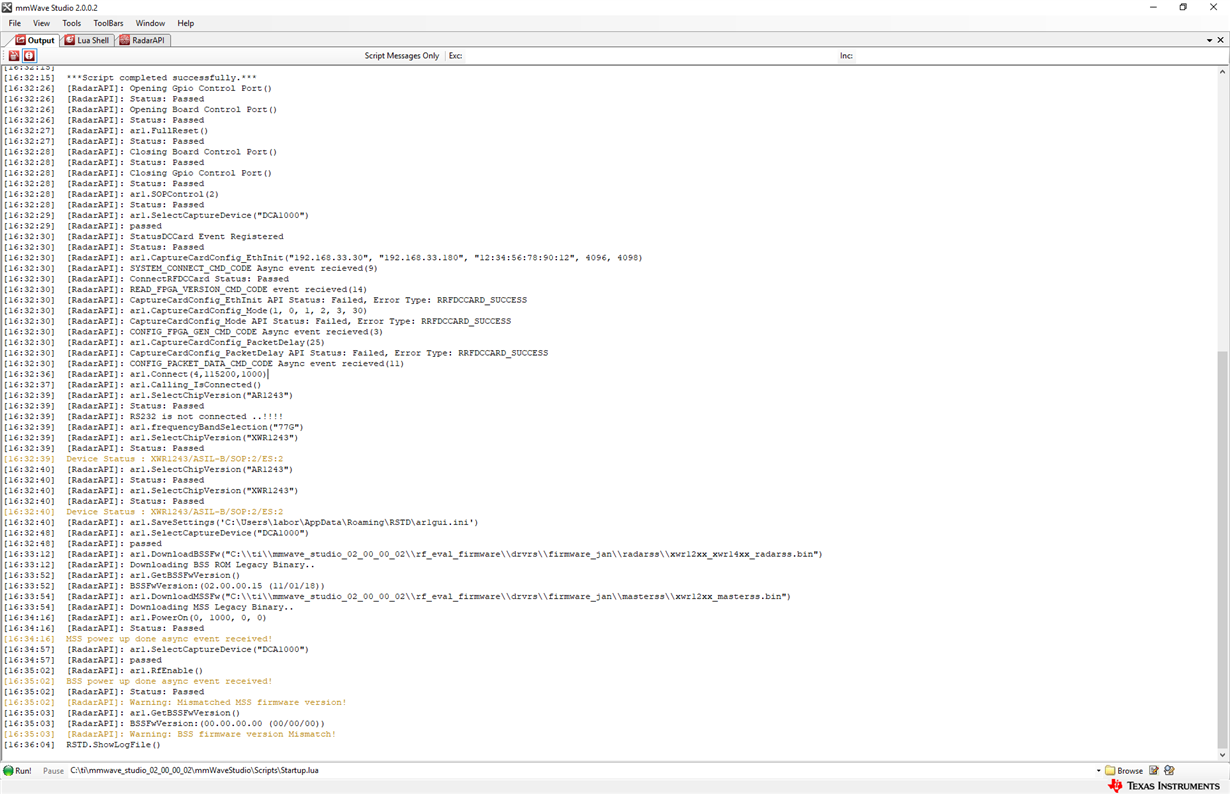Click the 'ar1.DownloadMSSFw' command line
Image resolution: width=1230 pixels, height=794 pixels.
[460, 597]
